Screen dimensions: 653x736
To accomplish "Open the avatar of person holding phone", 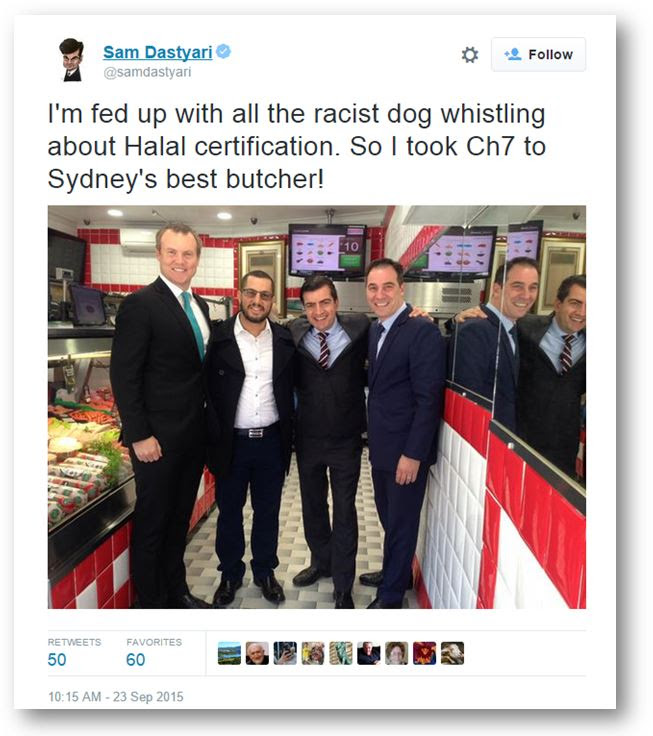I will click(x=285, y=653).
